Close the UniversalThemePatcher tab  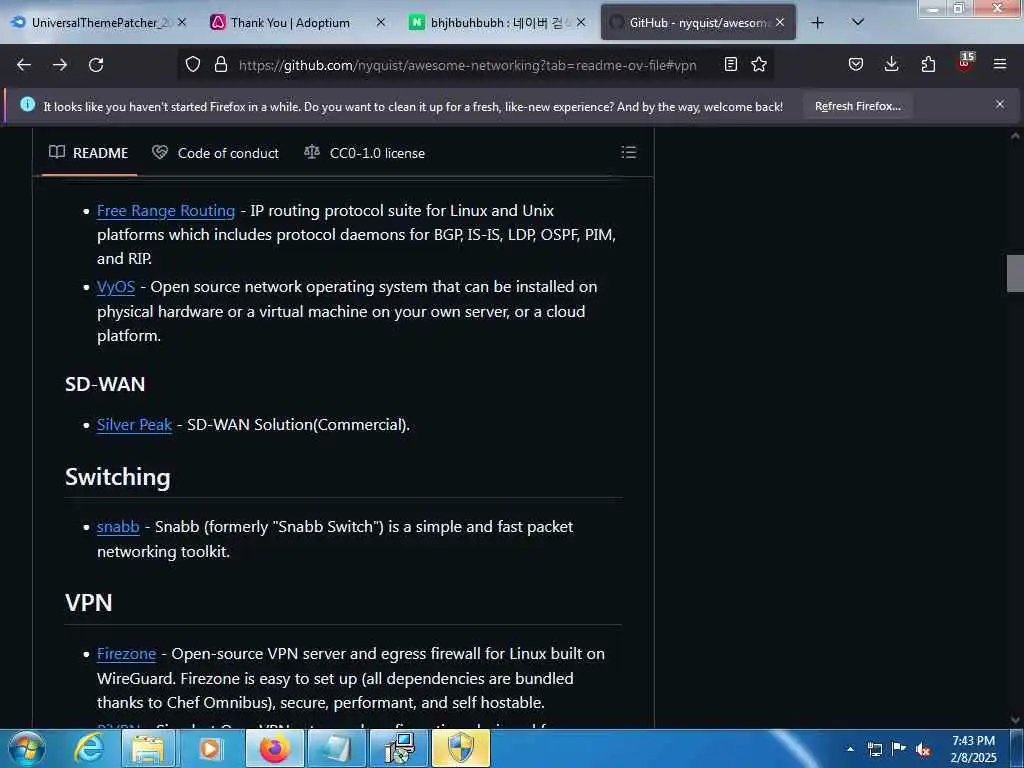click(x=182, y=22)
